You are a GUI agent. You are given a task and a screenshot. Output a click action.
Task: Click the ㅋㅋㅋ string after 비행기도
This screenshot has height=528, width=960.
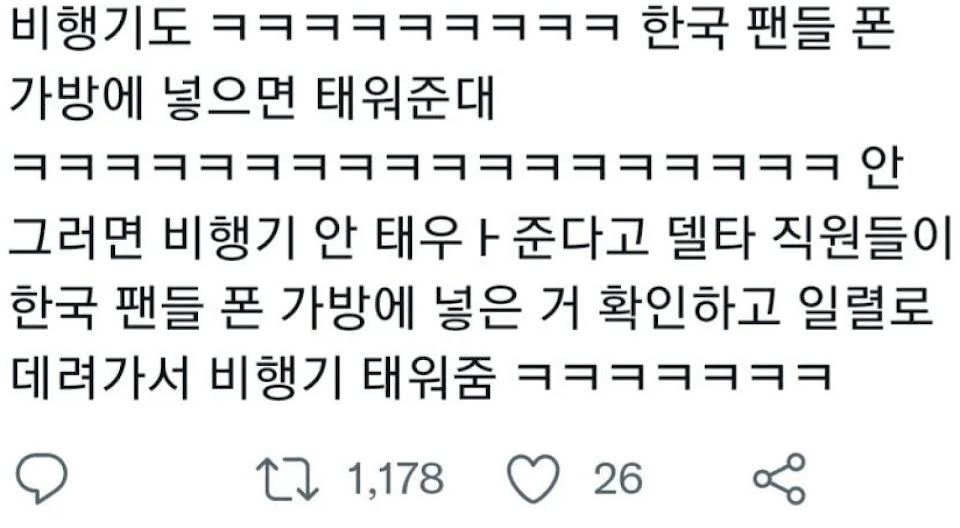(418, 29)
